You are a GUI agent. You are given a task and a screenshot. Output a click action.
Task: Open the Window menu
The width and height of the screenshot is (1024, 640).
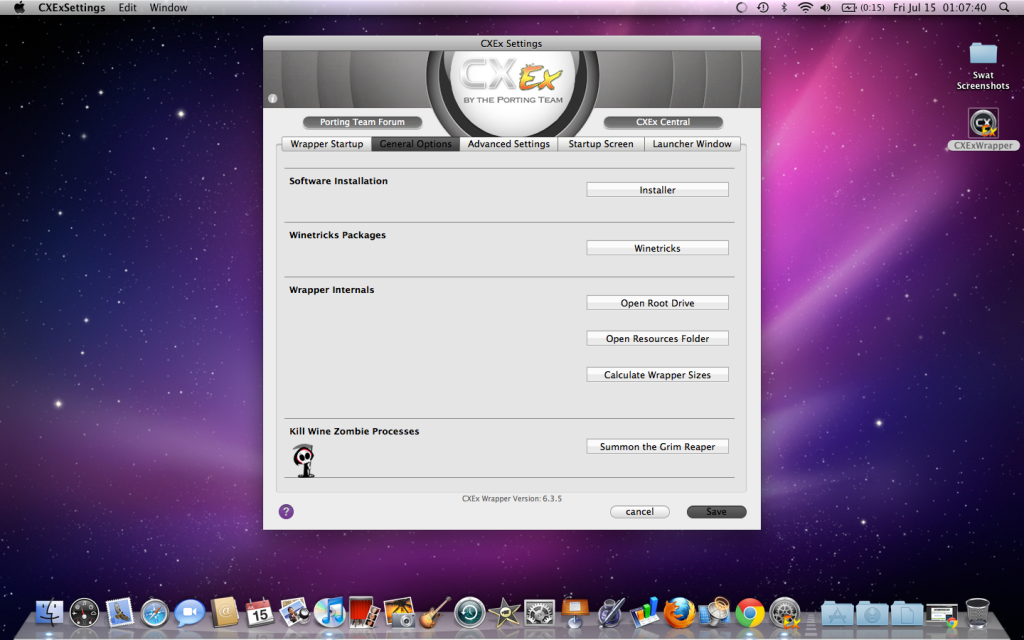168,8
